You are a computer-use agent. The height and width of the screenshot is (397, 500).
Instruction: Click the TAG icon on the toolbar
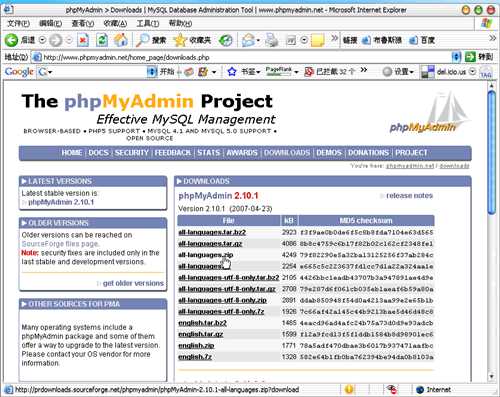pyautogui.click(x=486, y=72)
